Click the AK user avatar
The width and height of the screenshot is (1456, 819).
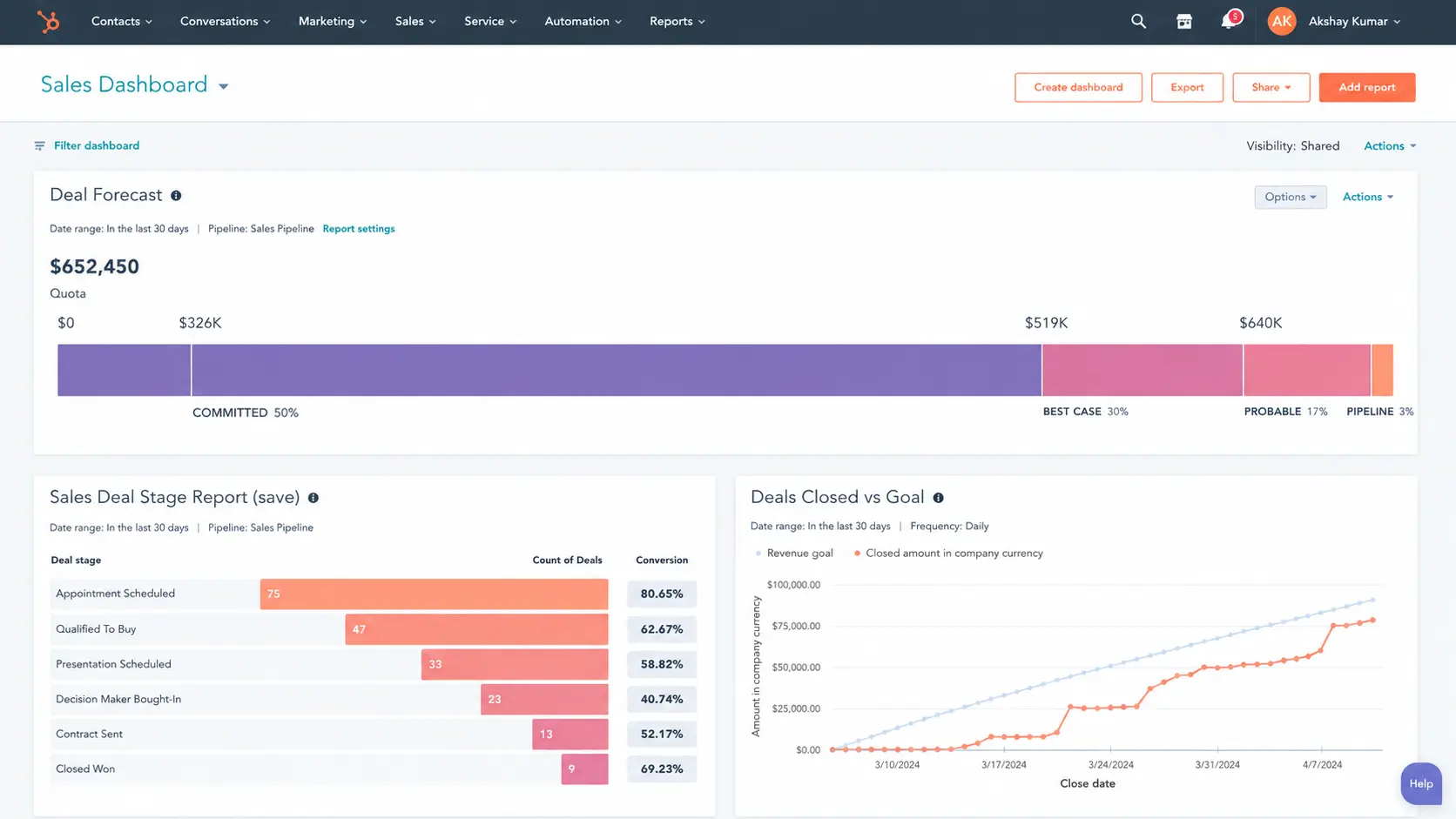pos(1281,21)
